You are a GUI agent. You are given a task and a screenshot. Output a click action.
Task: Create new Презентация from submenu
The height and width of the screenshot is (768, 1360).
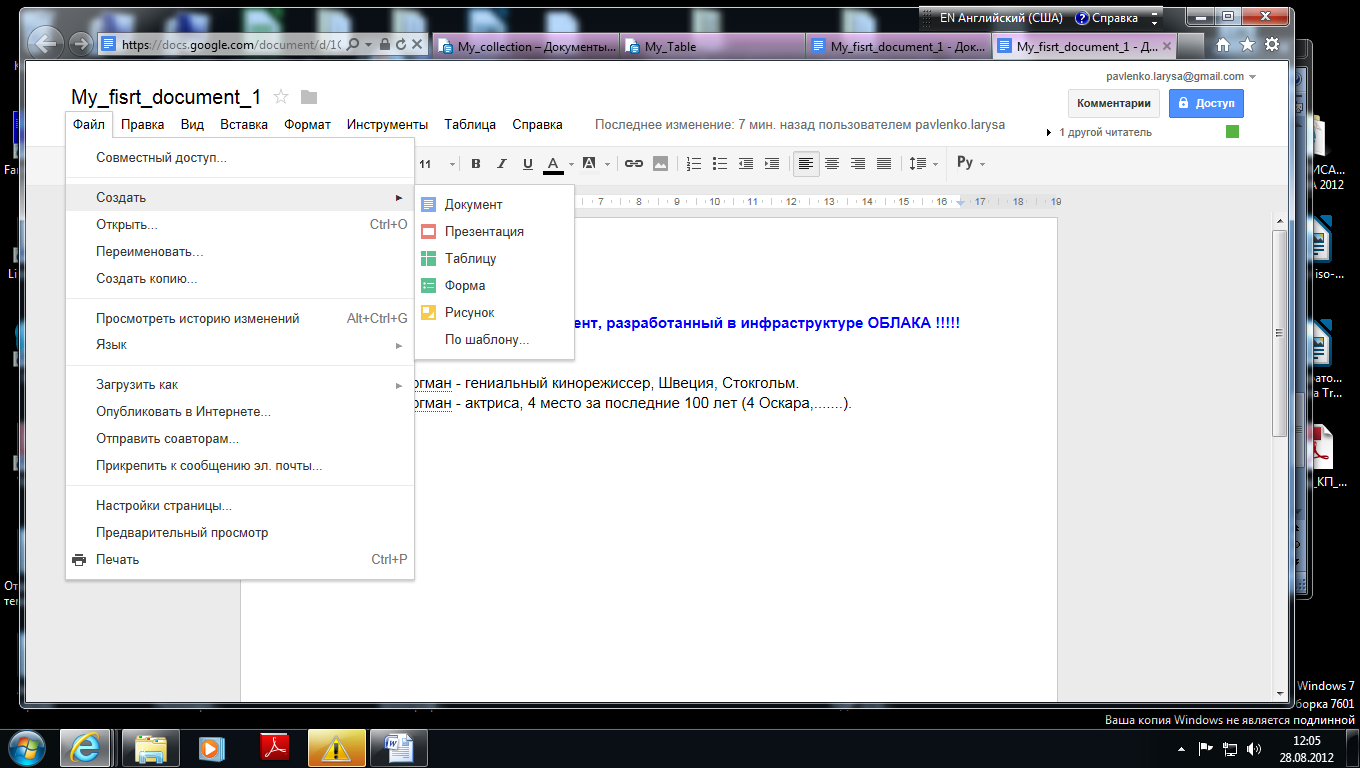pos(494,231)
